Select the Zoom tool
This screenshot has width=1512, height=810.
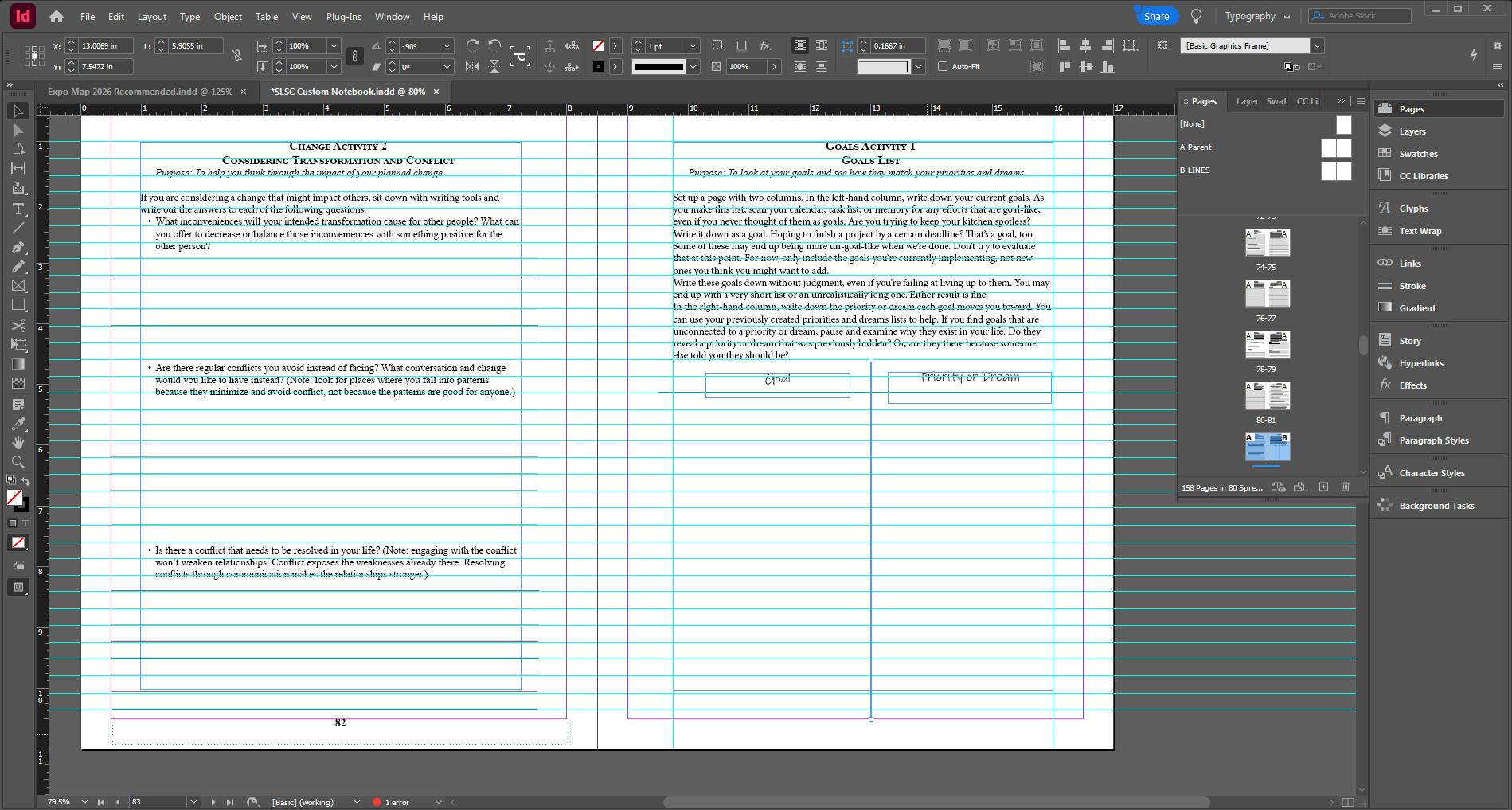[18, 462]
